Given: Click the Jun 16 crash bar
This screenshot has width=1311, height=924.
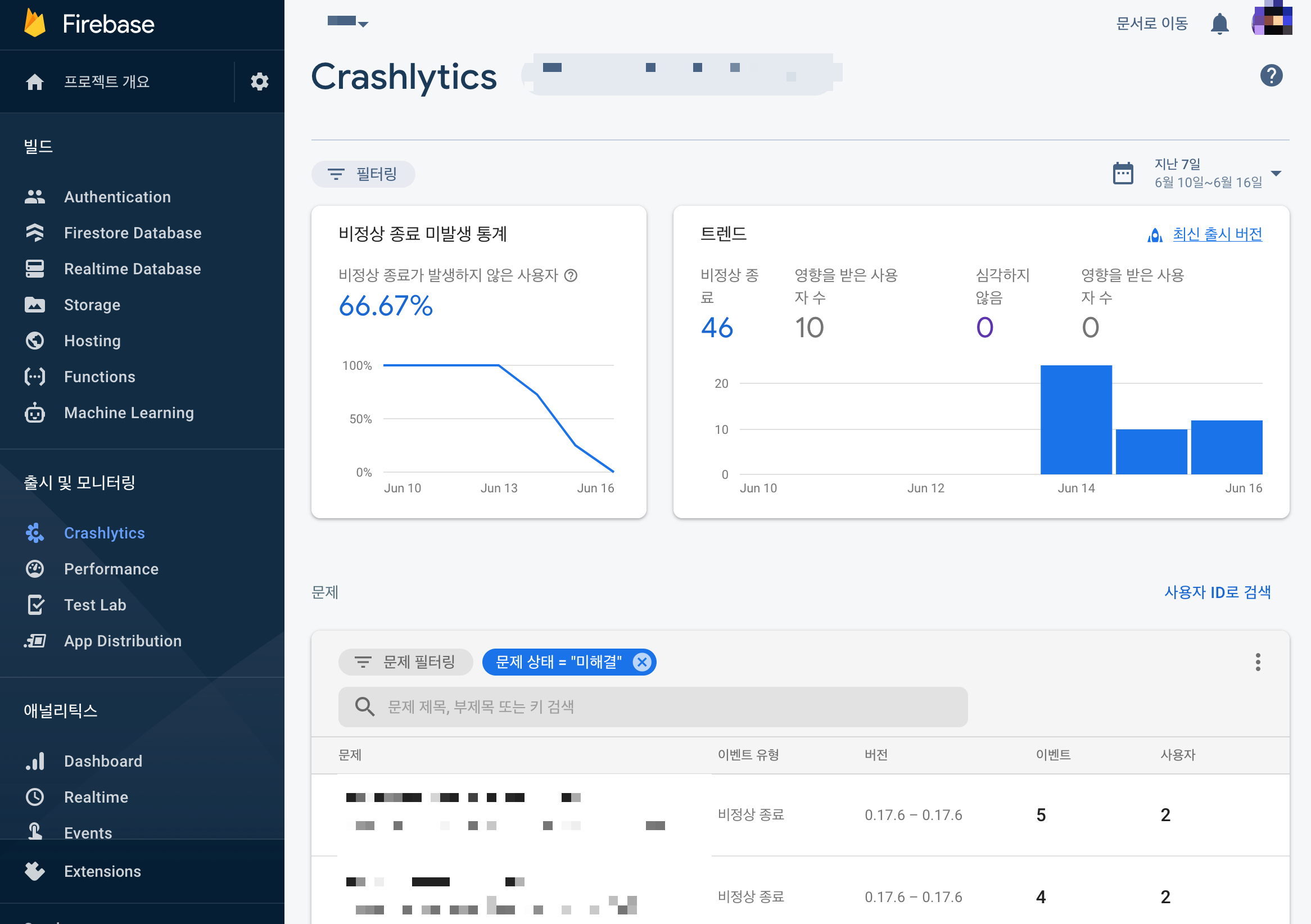Looking at the screenshot, I should [1226, 447].
